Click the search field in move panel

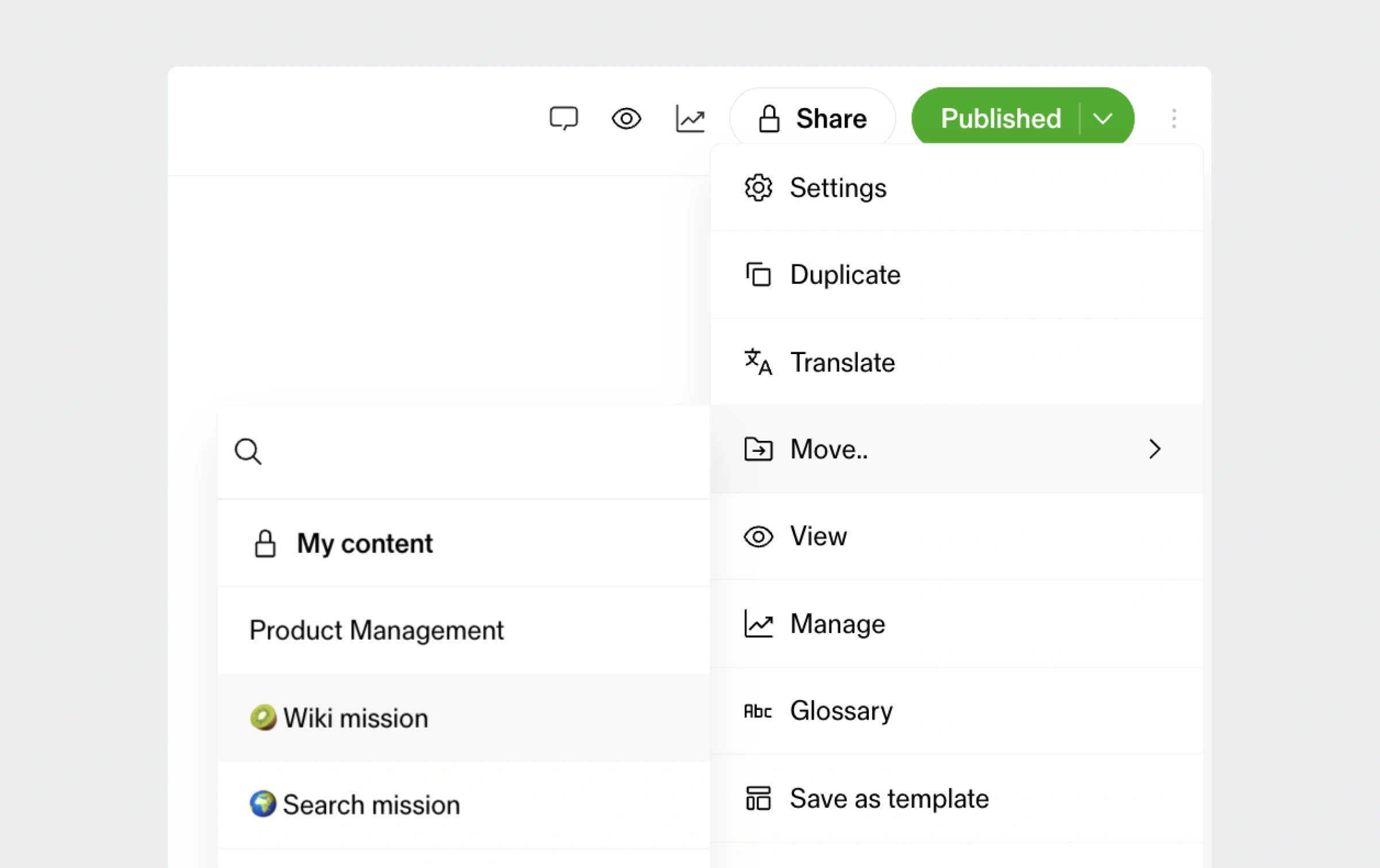[477, 451]
